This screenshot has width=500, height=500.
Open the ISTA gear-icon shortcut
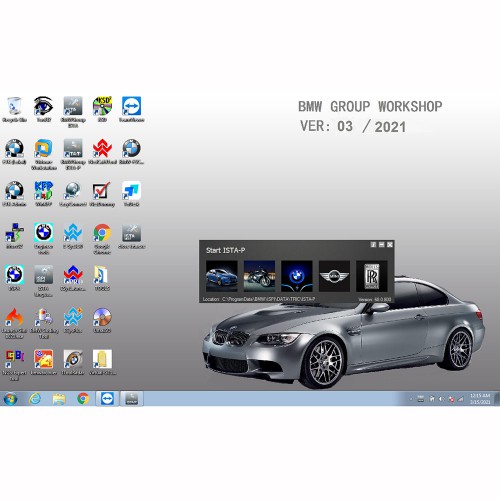click(x=44, y=281)
